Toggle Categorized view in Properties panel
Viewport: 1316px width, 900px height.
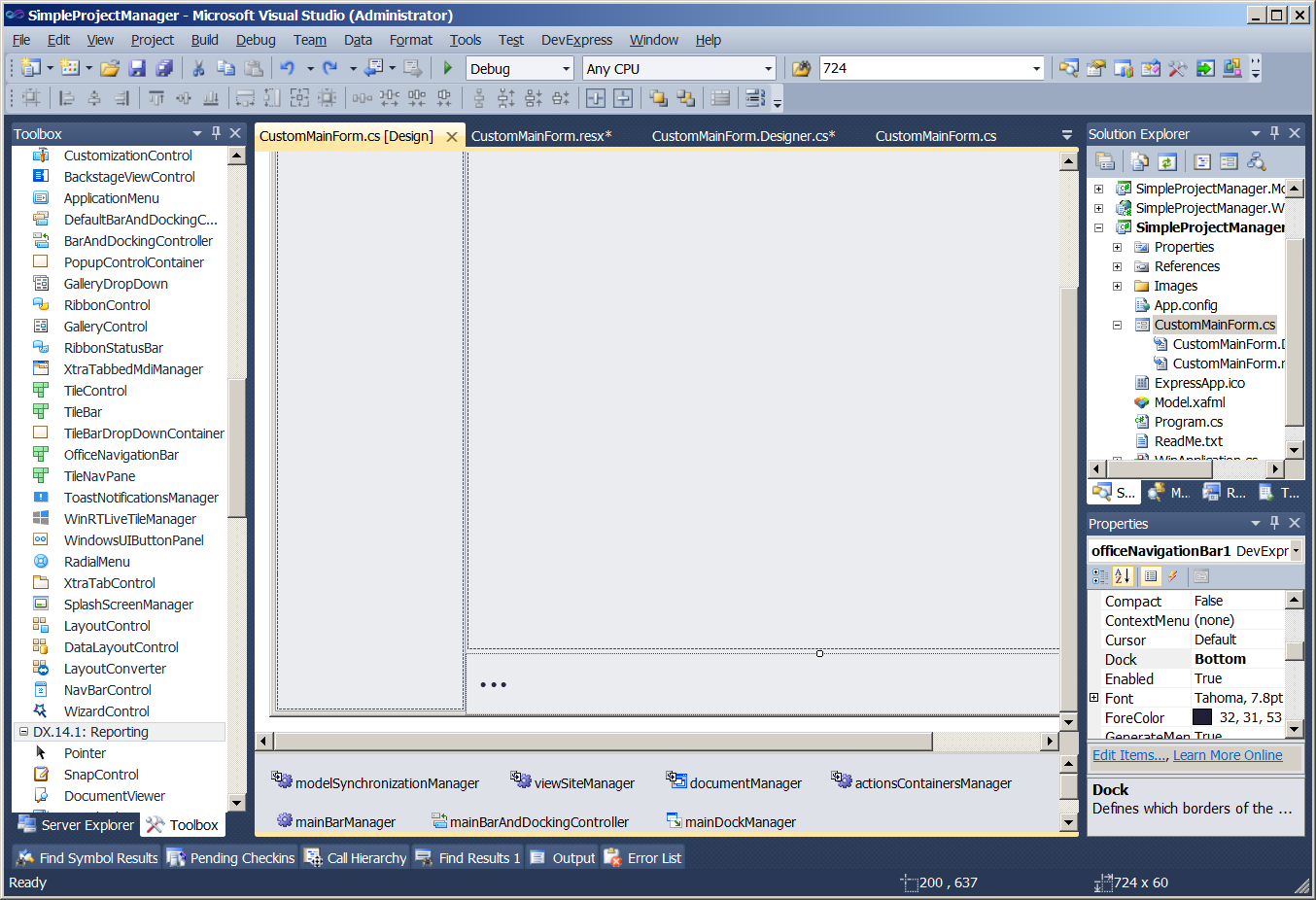coord(1099,576)
